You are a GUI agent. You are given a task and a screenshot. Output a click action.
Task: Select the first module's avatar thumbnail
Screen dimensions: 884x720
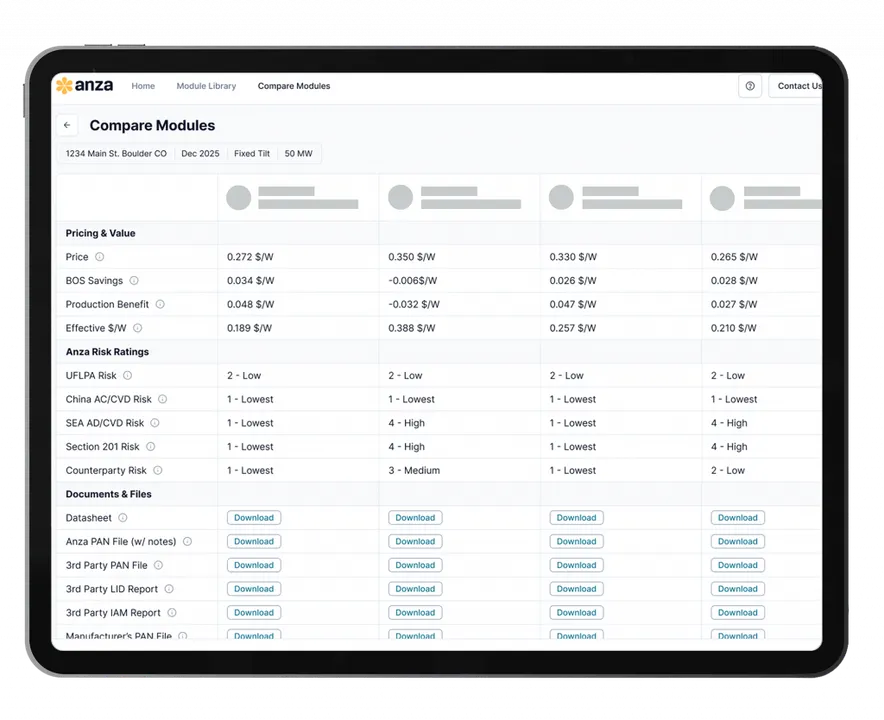click(239, 197)
